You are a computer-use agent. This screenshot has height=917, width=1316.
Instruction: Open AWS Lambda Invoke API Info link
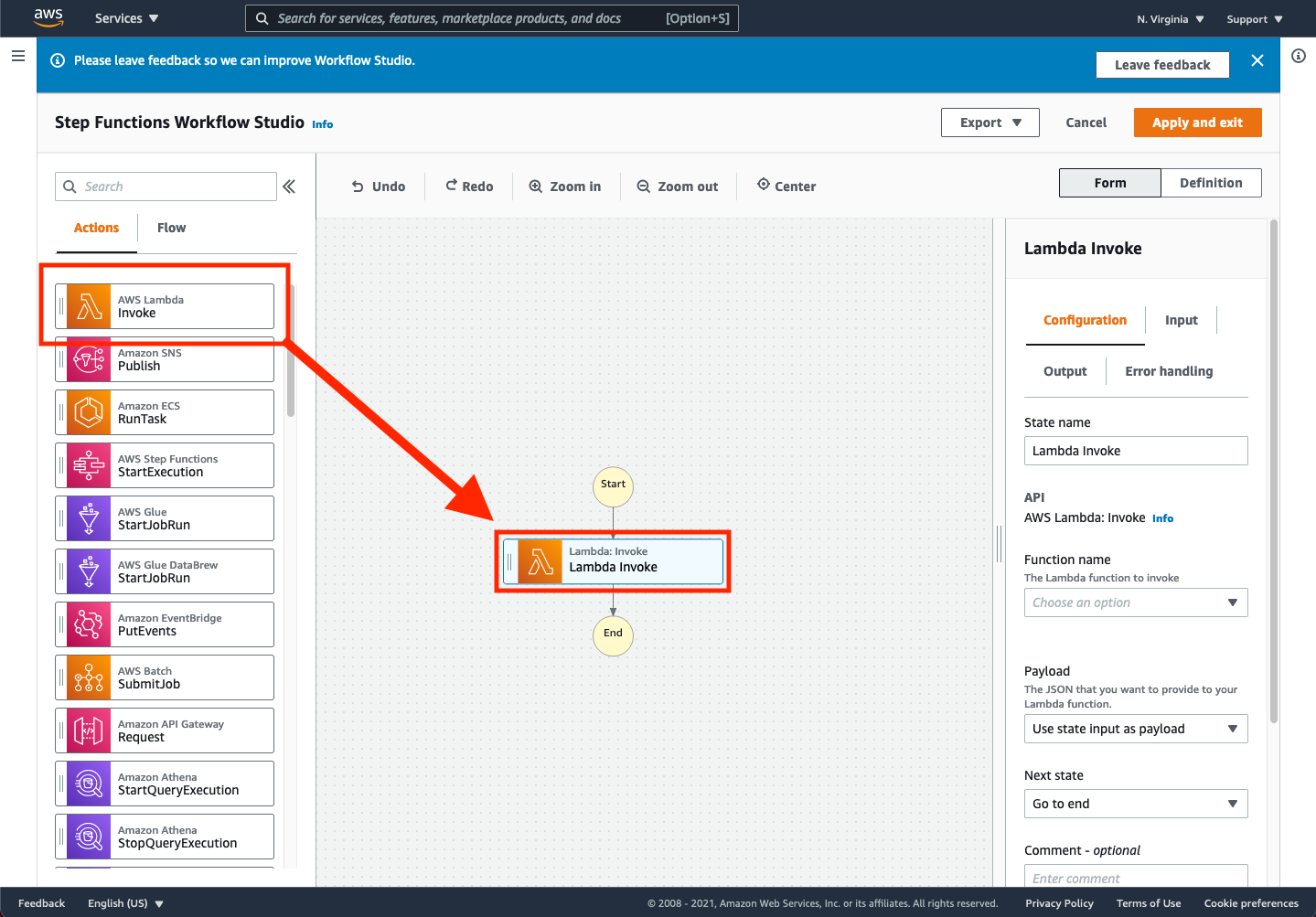[x=1162, y=518]
